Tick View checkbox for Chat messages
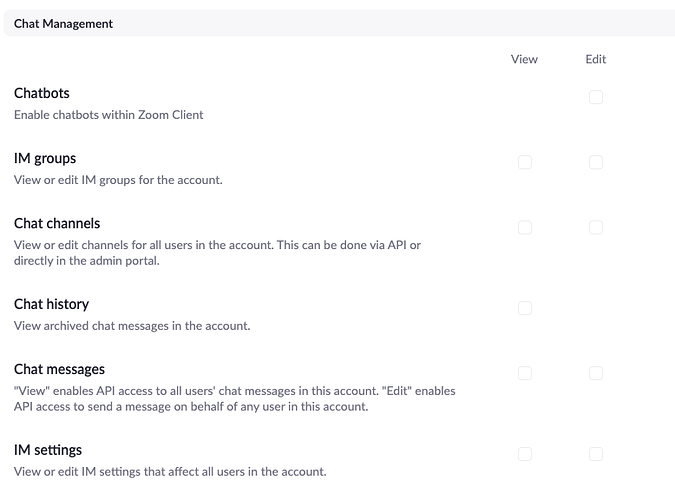The height and width of the screenshot is (500, 675). click(525, 373)
